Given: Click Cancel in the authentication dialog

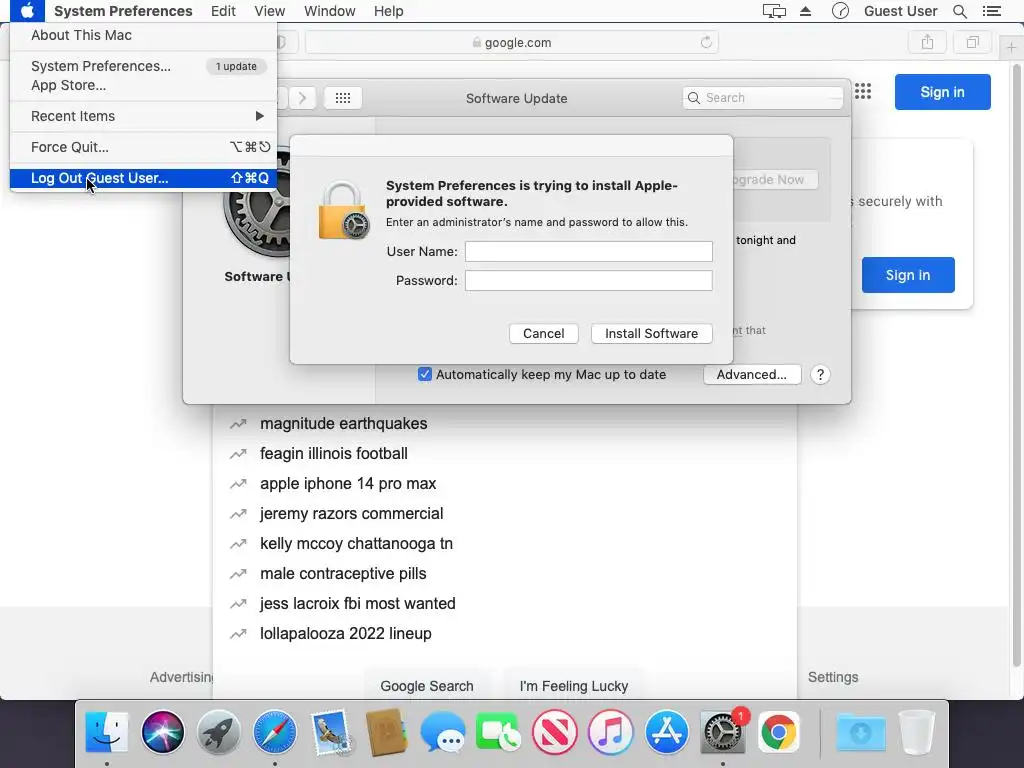Looking at the screenshot, I should pyautogui.click(x=543, y=334).
